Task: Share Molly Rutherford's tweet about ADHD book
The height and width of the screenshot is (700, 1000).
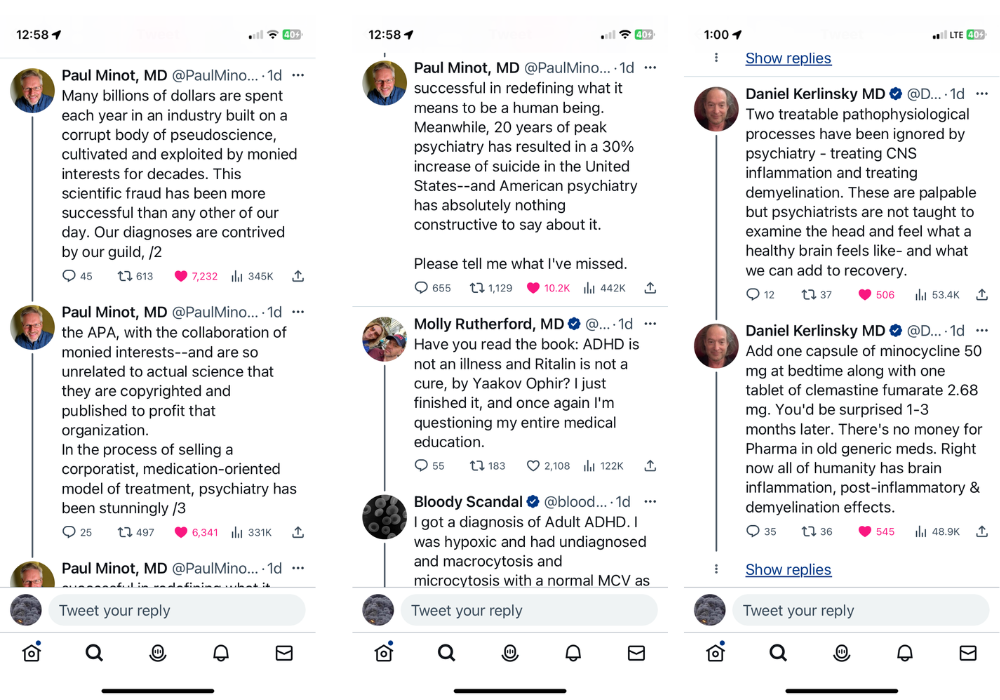Action: click(650, 465)
